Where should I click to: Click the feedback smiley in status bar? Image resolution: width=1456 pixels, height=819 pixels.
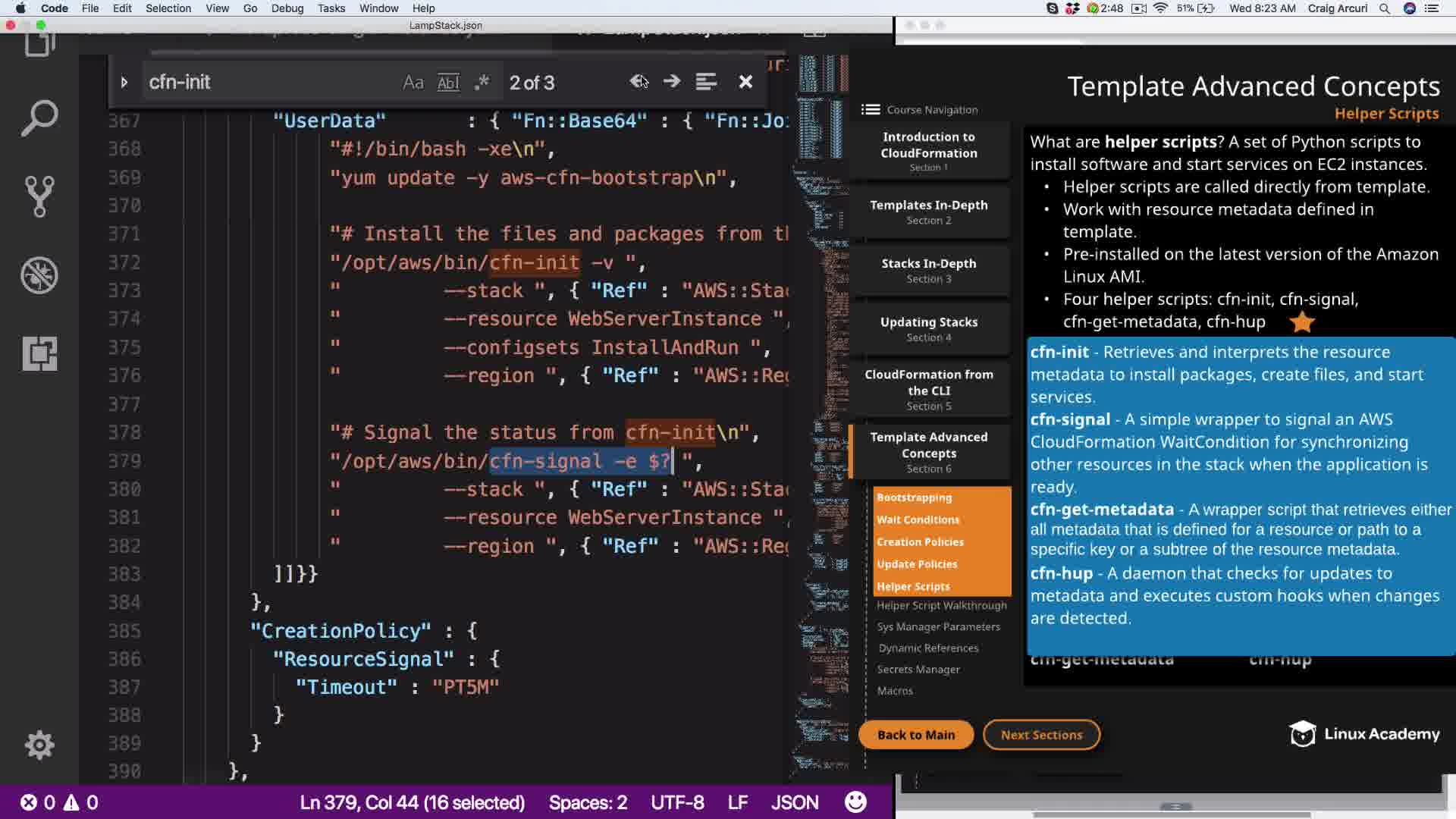[x=855, y=802]
